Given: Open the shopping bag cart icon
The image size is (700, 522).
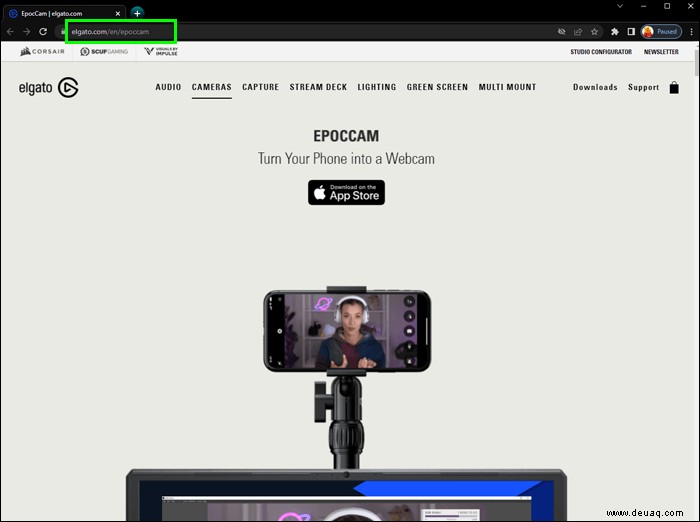Looking at the screenshot, I should (x=674, y=88).
